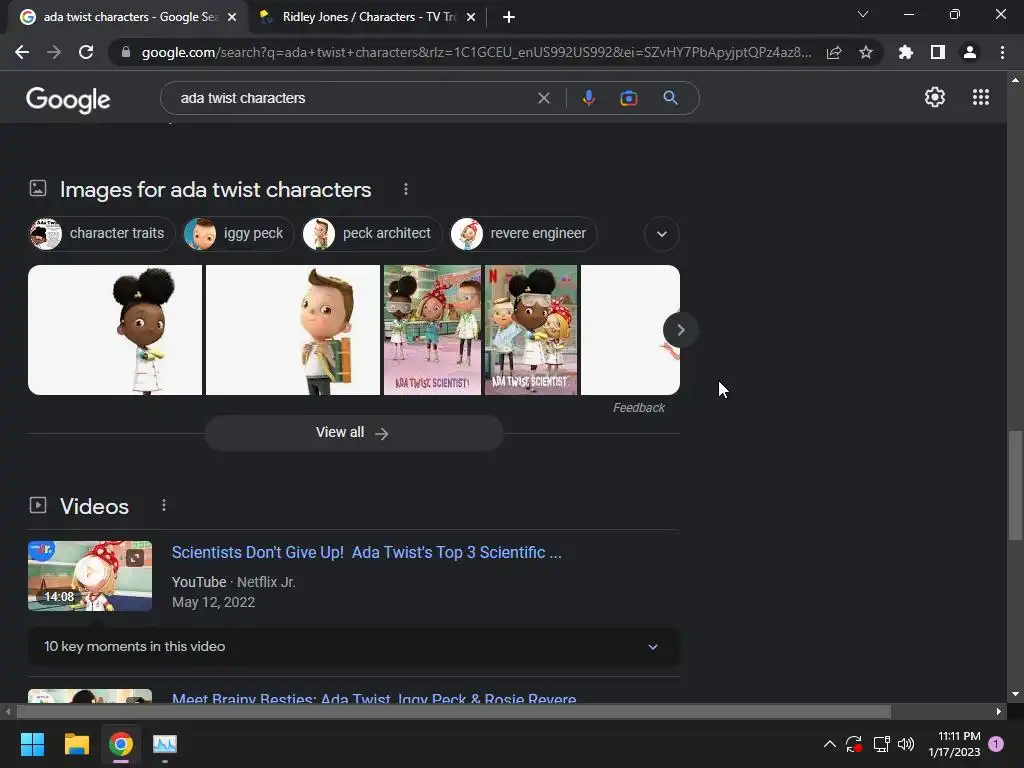The width and height of the screenshot is (1024, 768).
Task: Open a new browser tab
Action: pos(509,17)
